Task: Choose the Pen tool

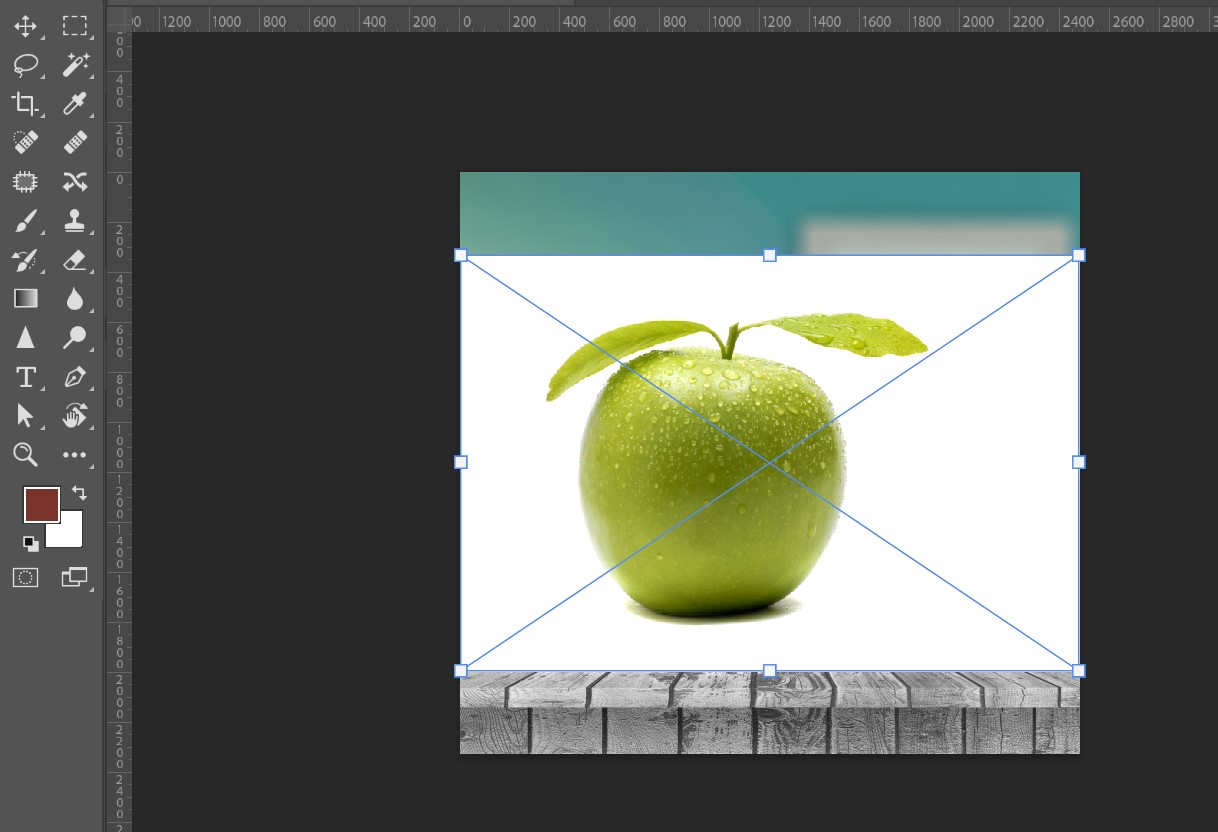Action: tap(75, 377)
